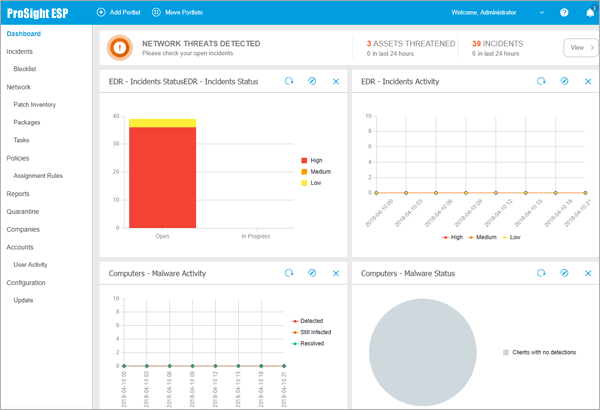The image size is (600, 410).
Task: Click the orange network threats alert icon
Action: click(120, 48)
